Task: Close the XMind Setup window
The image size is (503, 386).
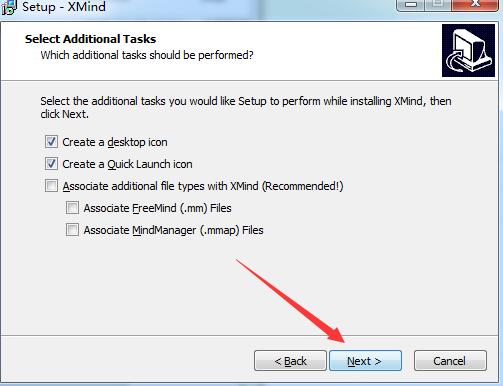Action: [475, 5]
